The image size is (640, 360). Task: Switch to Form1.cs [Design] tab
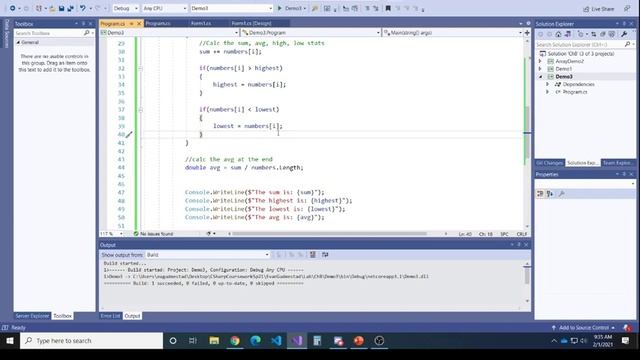click(251, 24)
